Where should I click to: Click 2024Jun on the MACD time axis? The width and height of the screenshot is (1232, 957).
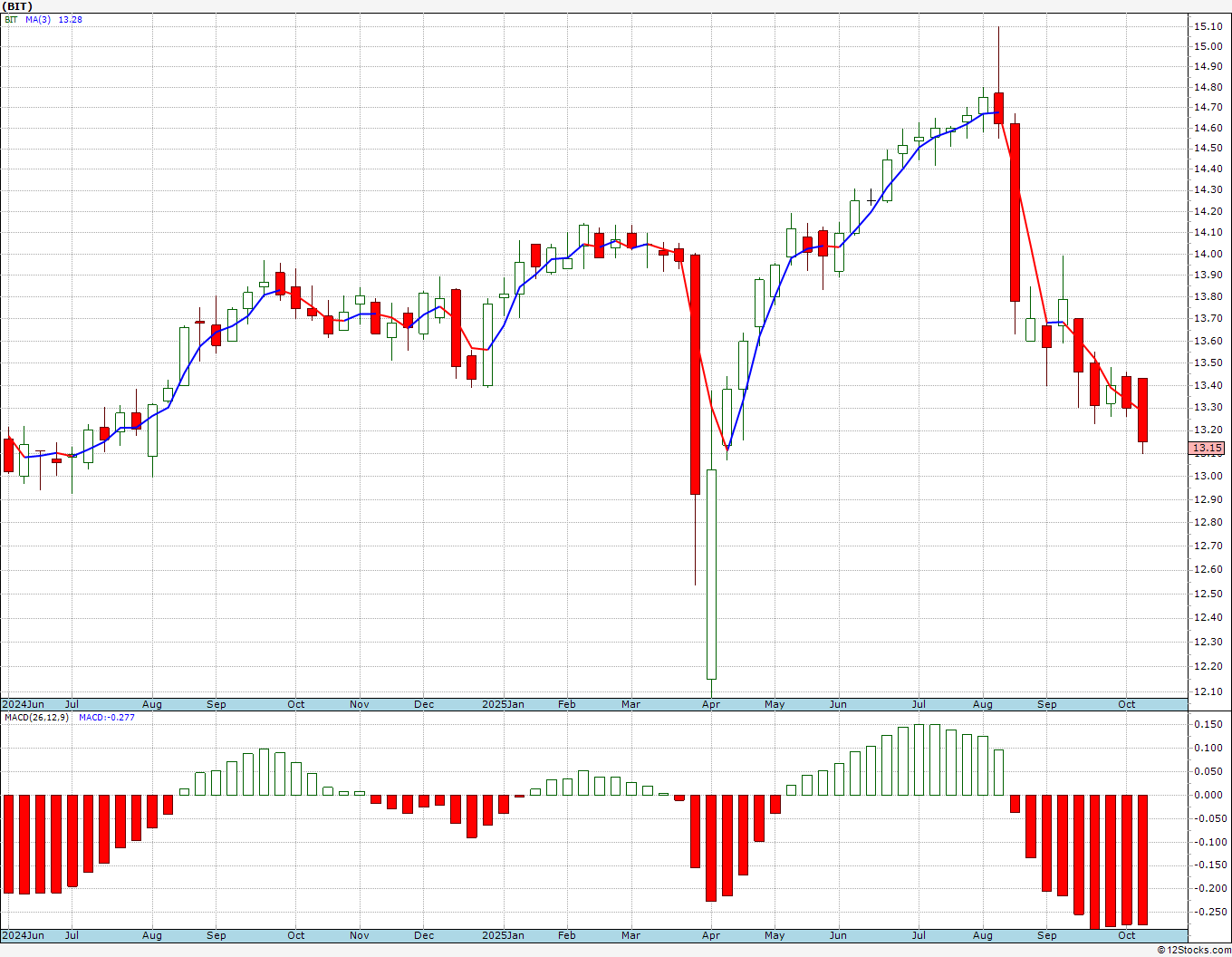[x=24, y=935]
